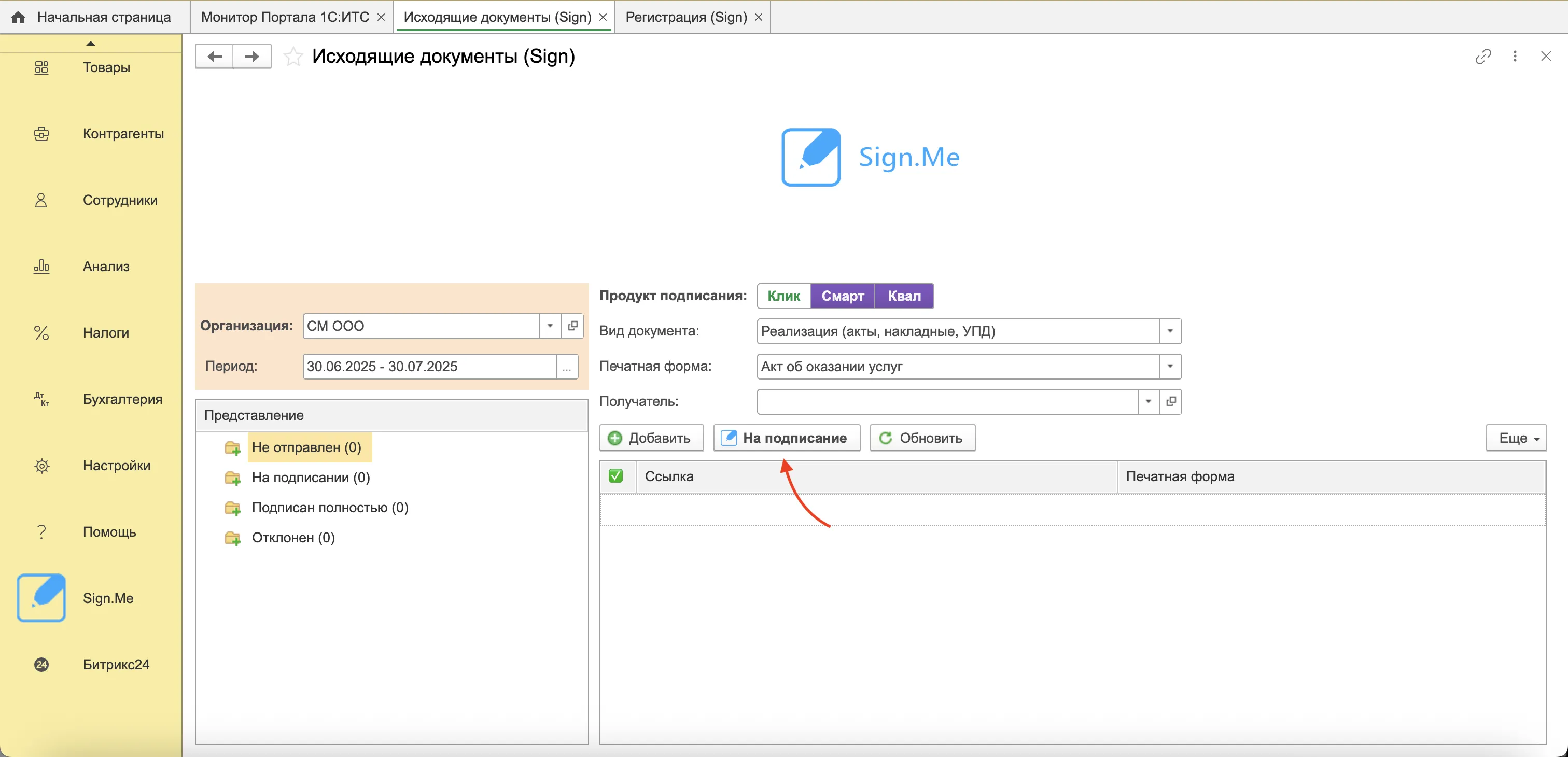Screen dimensions: 1568x757
Task: Expand the Вид документа dropdown
Action: pyautogui.click(x=1170, y=332)
